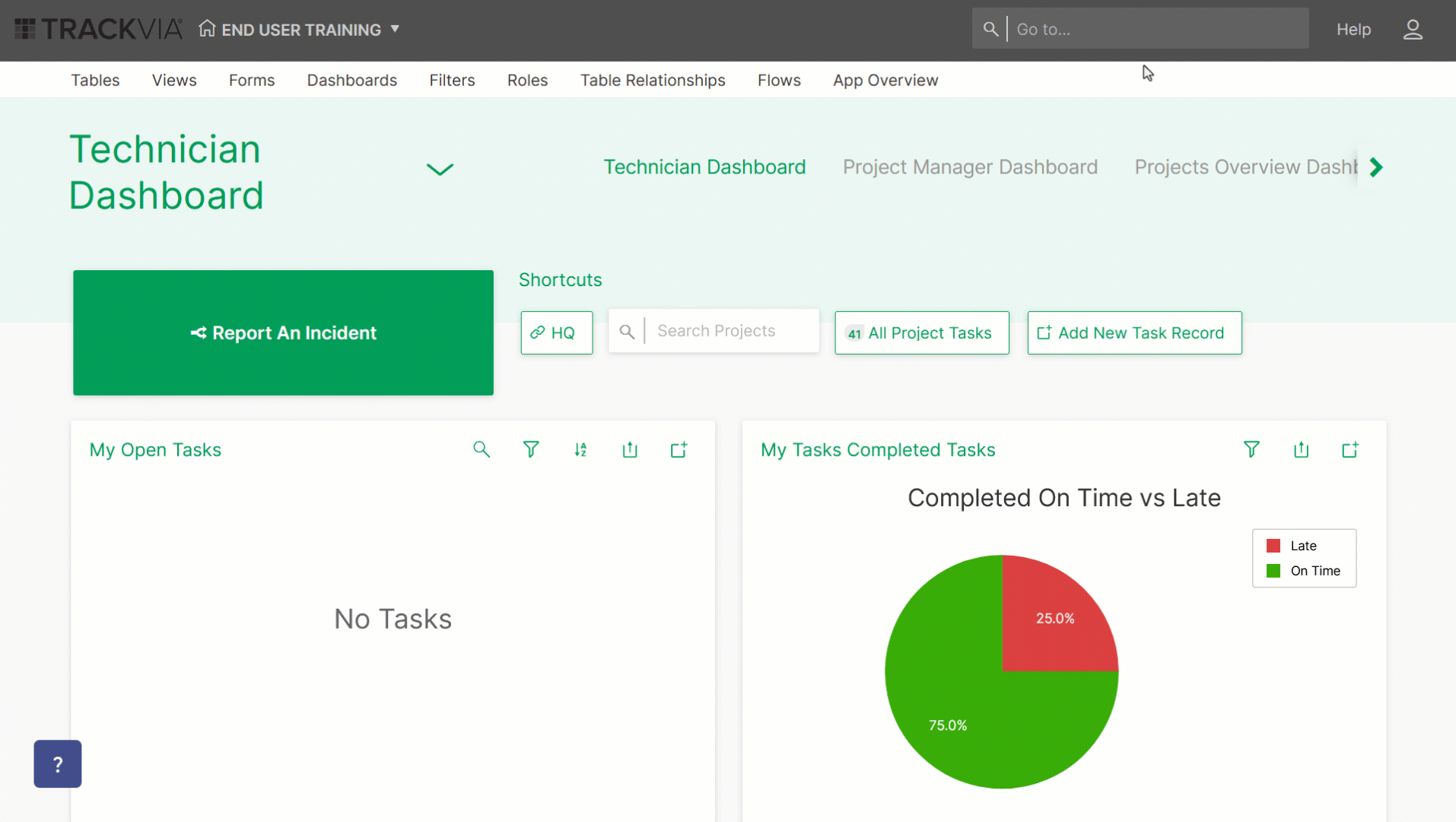Image resolution: width=1456 pixels, height=822 pixels.
Task: Open the help question mark bubble
Action: coord(57,763)
